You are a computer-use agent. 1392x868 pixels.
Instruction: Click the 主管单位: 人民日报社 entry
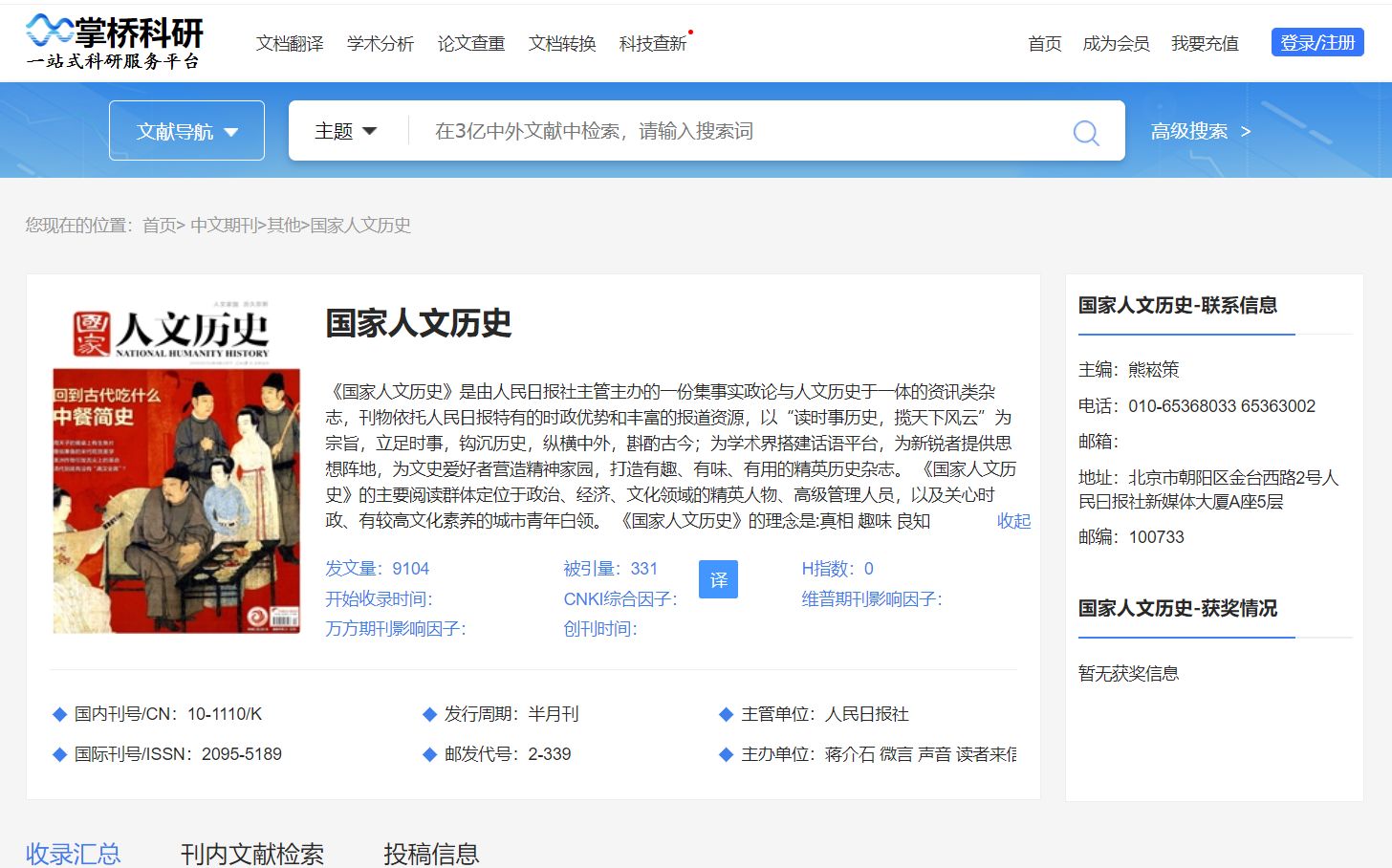pos(825,714)
